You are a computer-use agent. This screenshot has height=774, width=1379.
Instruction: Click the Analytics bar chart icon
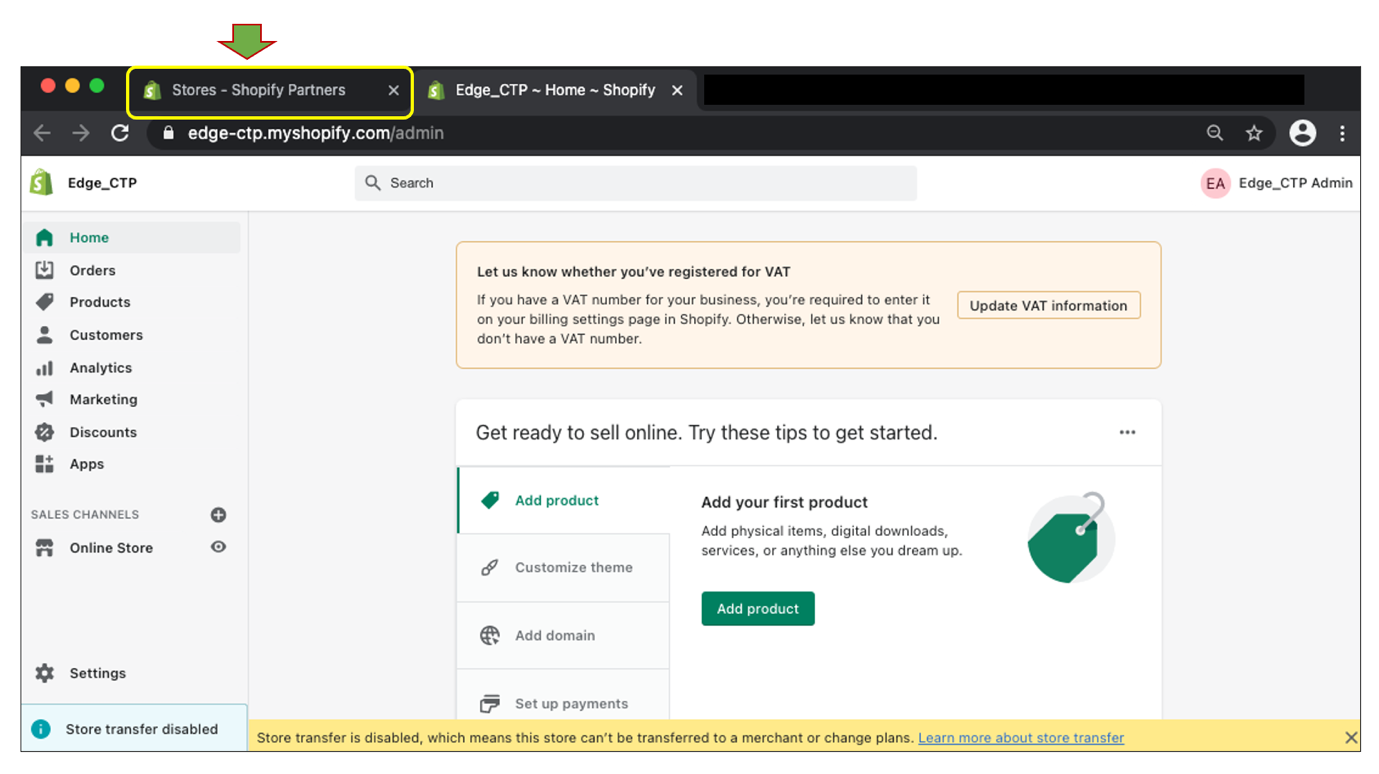tap(44, 368)
